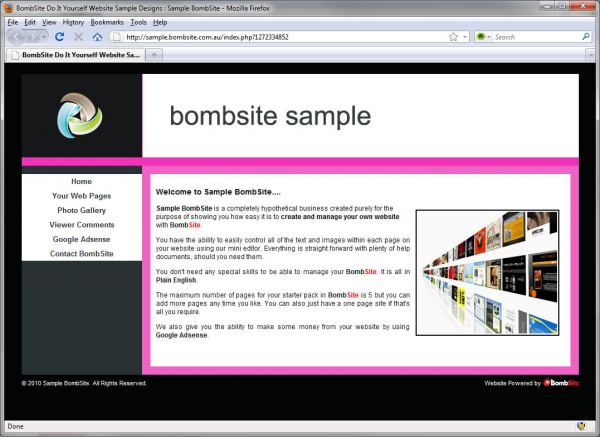The image size is (600, 437).
Task: Open the History menu
Action: [73, 22]
